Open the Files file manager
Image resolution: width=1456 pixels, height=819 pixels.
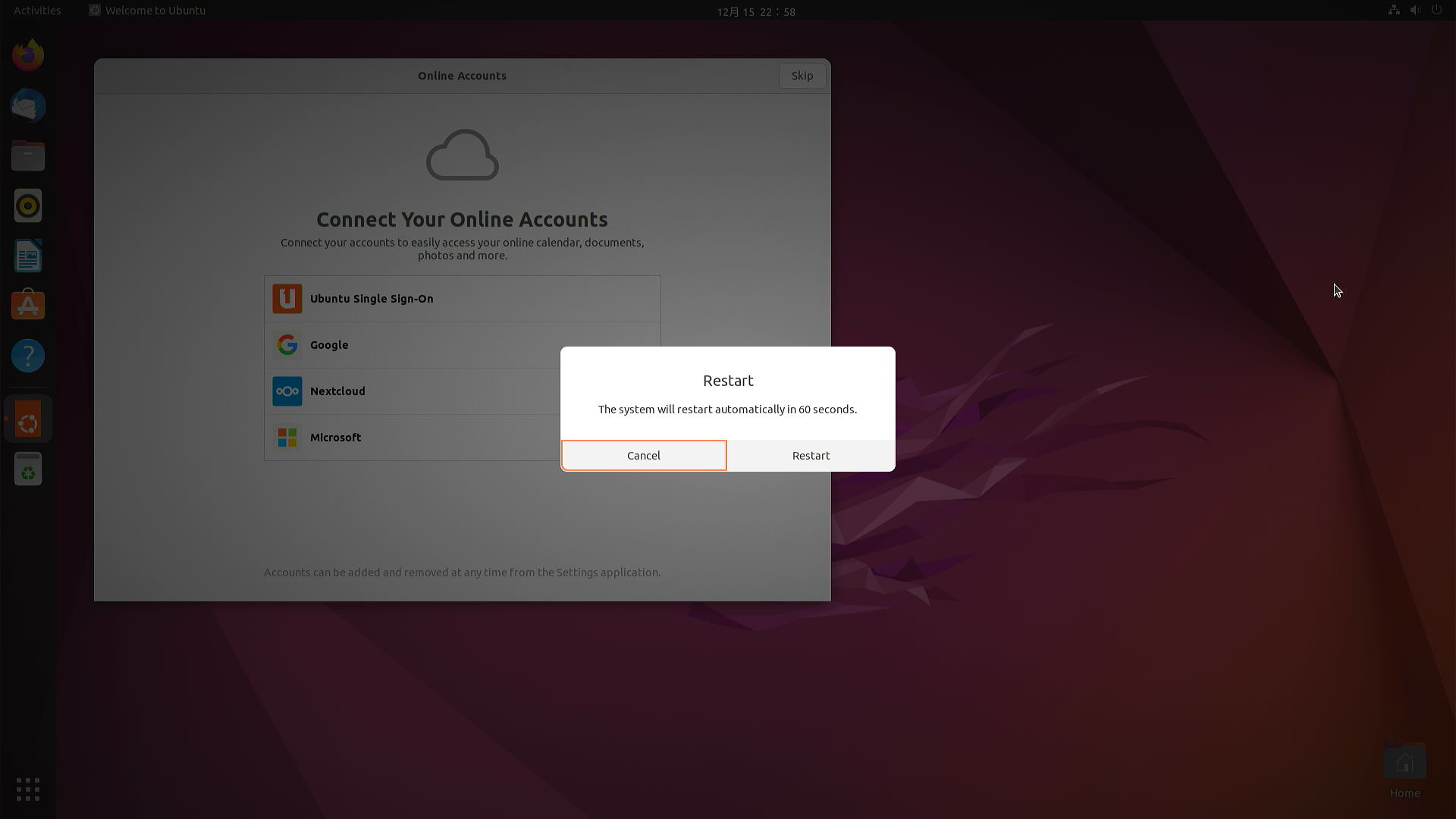tap(28, 155)
